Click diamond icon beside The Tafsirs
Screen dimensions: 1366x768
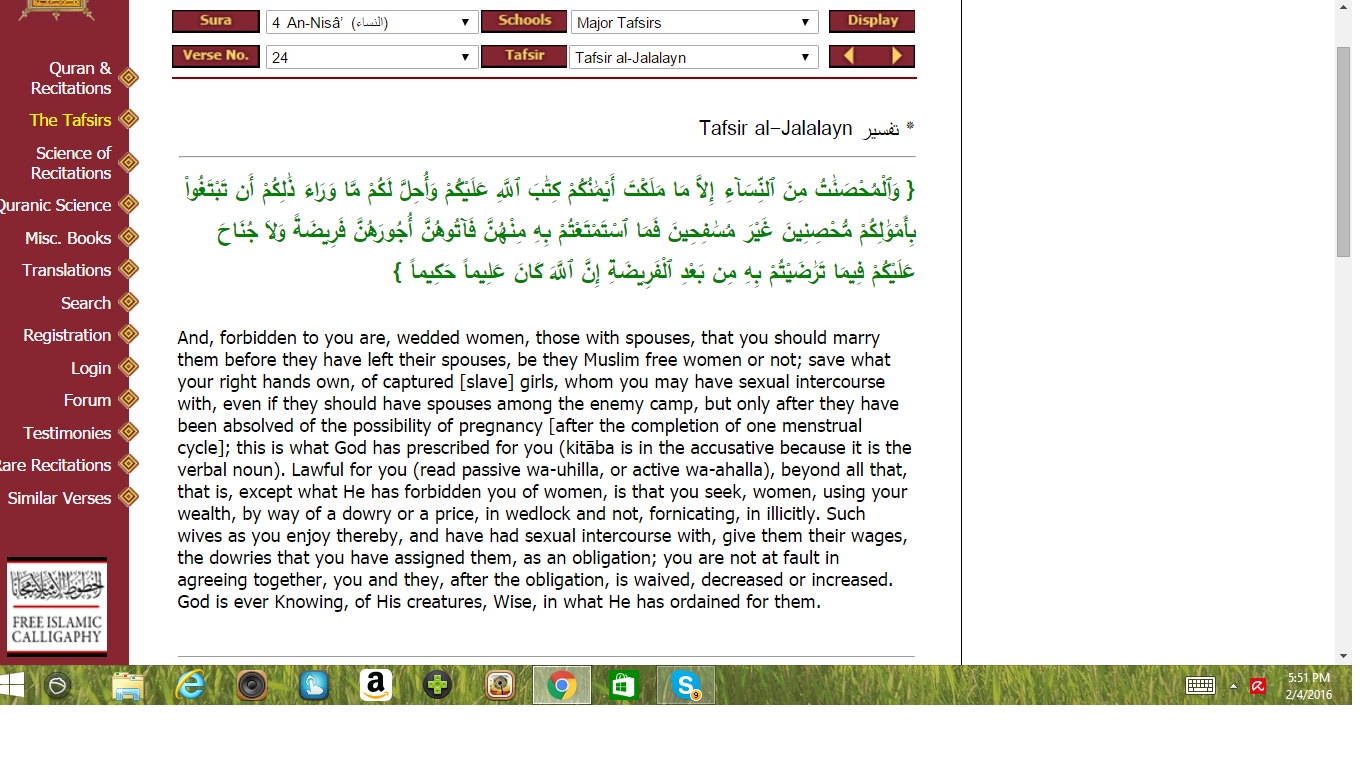pyautogui.click(x=128, y=119)
